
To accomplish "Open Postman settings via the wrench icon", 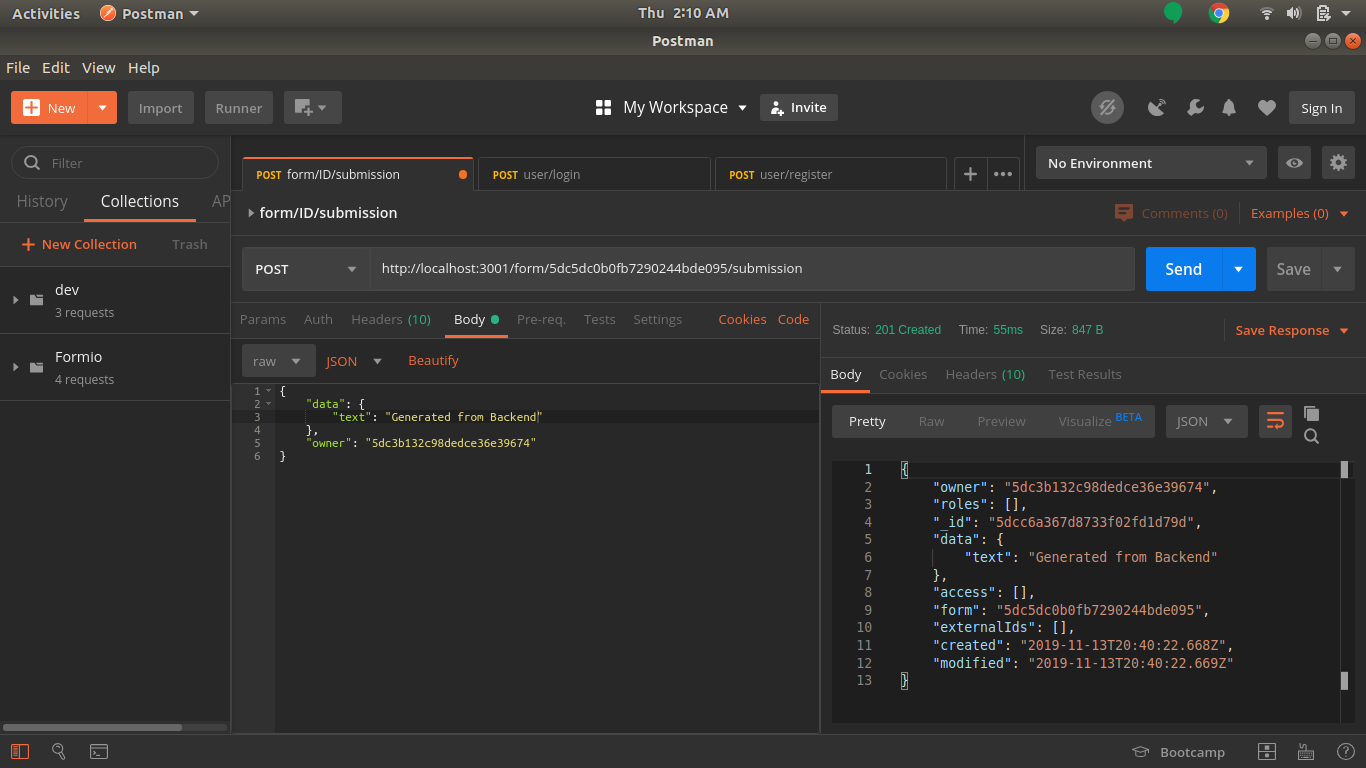I will [x=1195, y=107].
